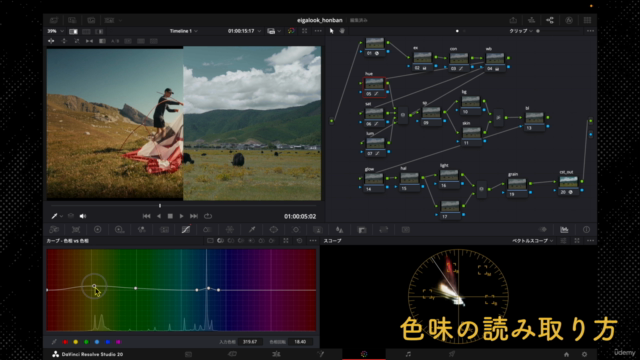
Task: Switch to the Fairlight page tab
Action: tap(408, 354)
